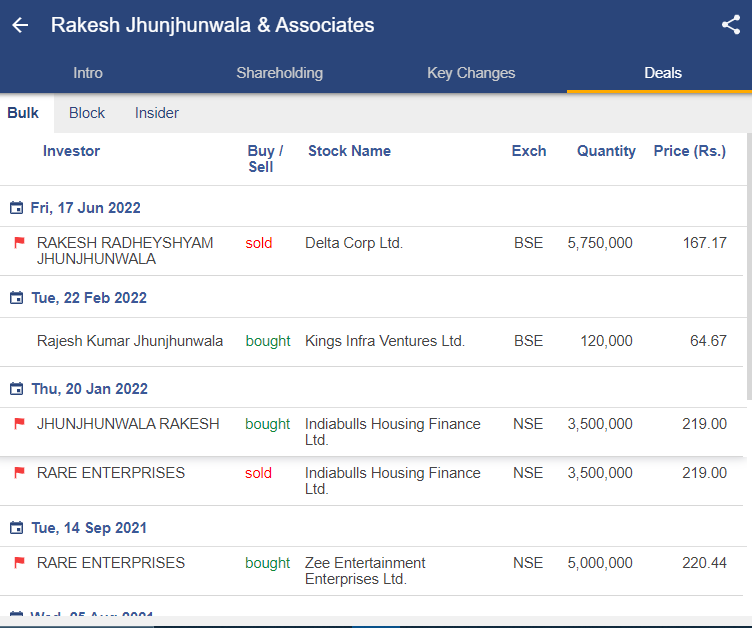Click RARE ENTERPRISES in Zee Entertainment row
This screenshot has height=628, width=752.
tap(111, 563)
